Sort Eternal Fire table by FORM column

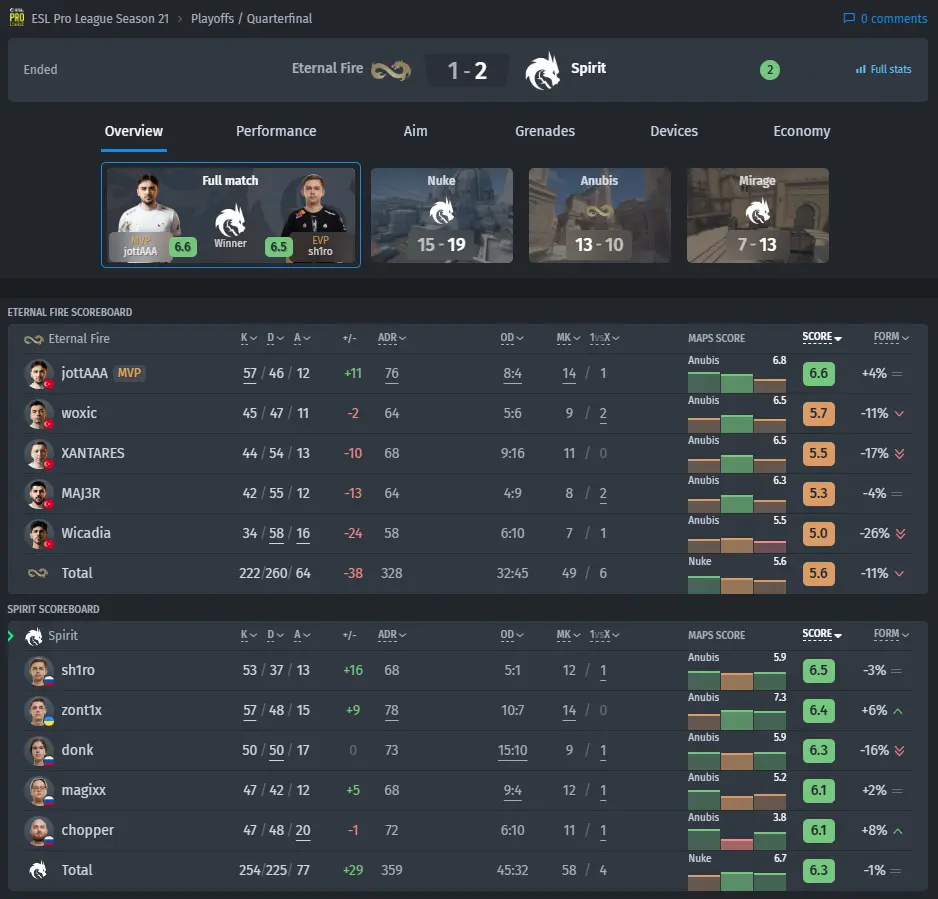pyautogui.click(x=891, y=337)
